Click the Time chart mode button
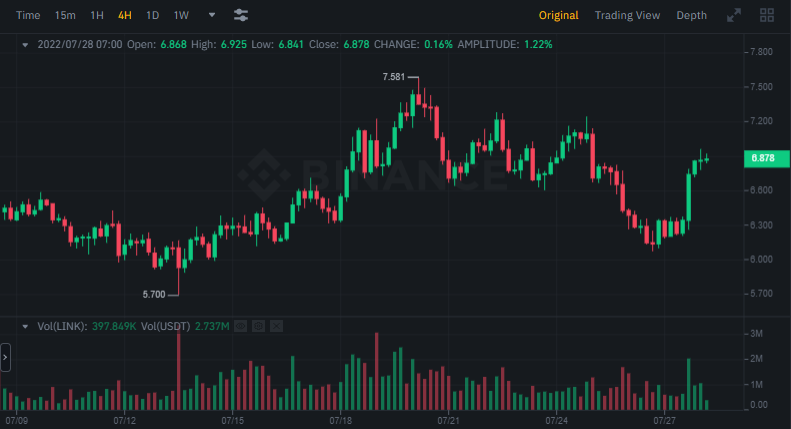 coord(29,15)
